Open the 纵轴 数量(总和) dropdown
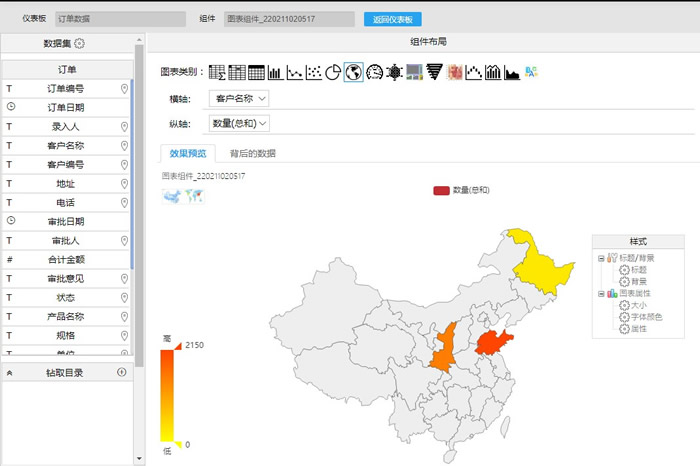Image resolution: width=700 pixels, height=466 pixels. point(240,124)
